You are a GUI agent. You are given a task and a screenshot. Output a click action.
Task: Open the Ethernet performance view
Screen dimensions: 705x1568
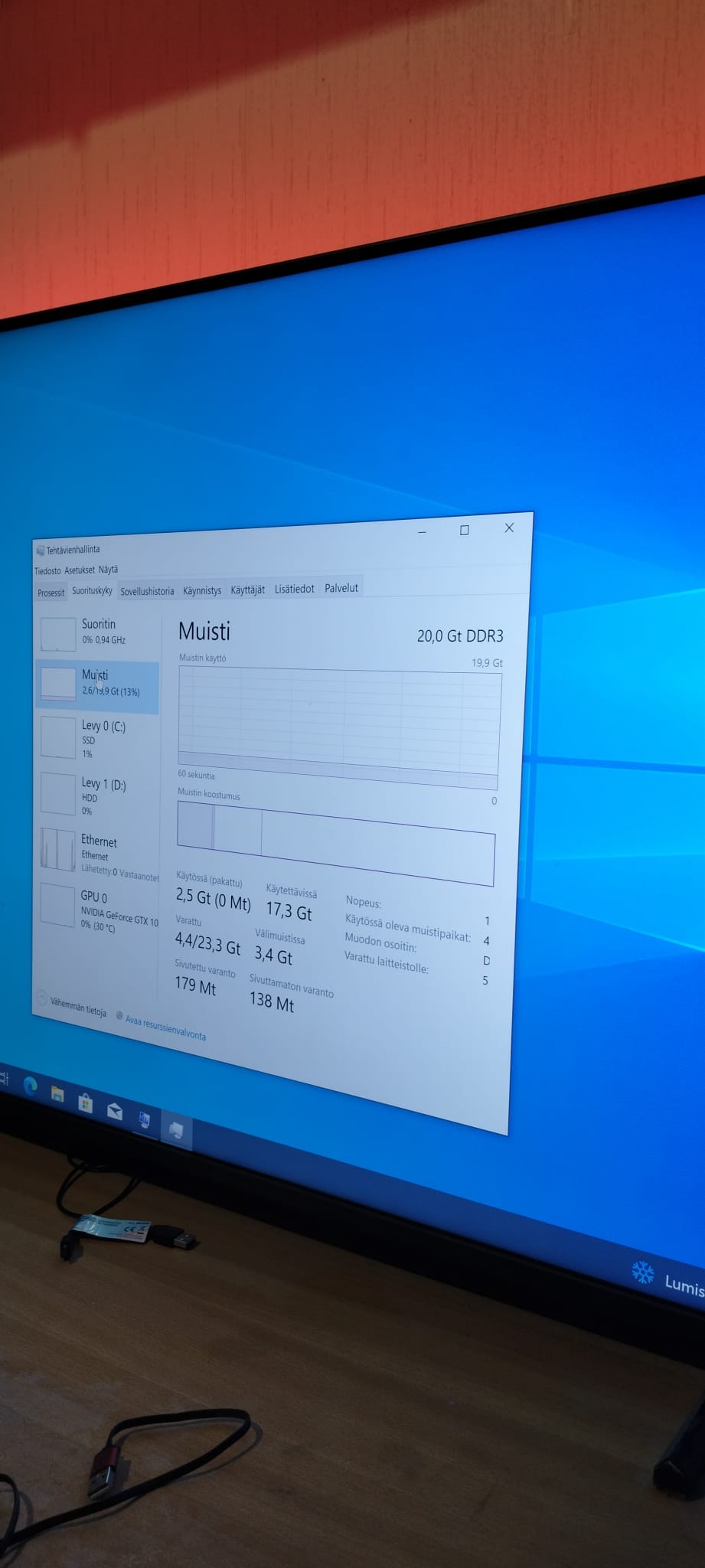pyautogui.click(x=97, y=852)
